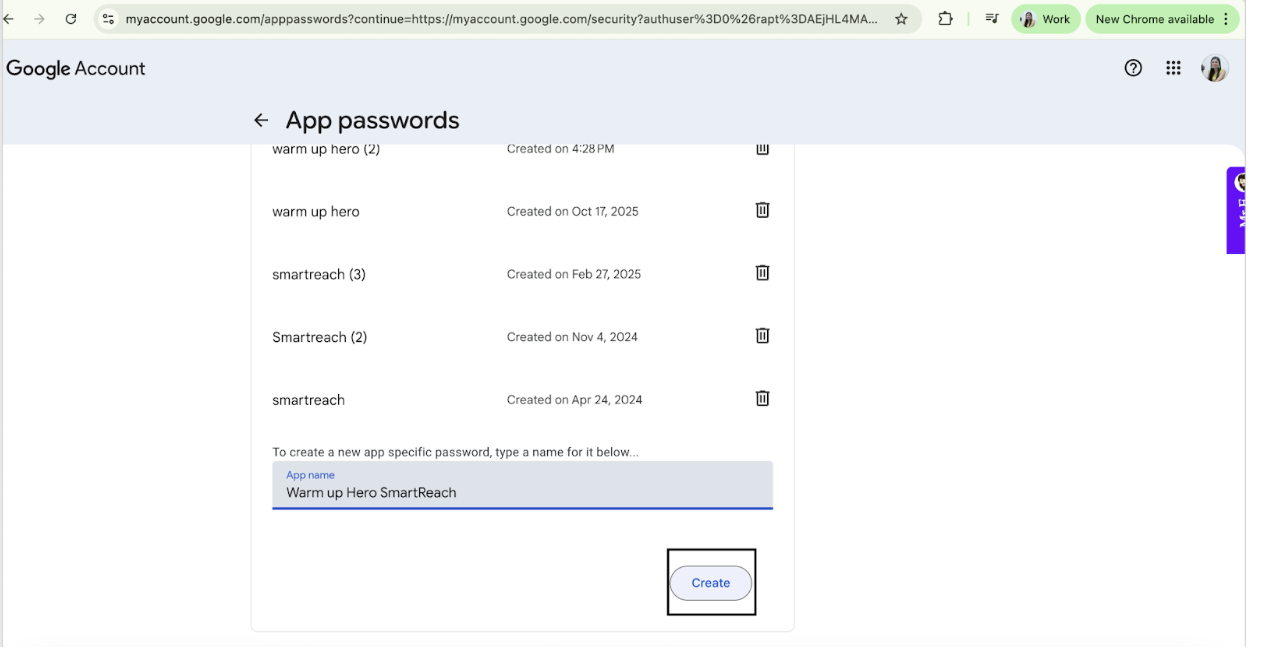Screen dimensions: 1262x654
Task: View site information icon in the address bar
Action: pyautogui.click(x=108, y=19)
